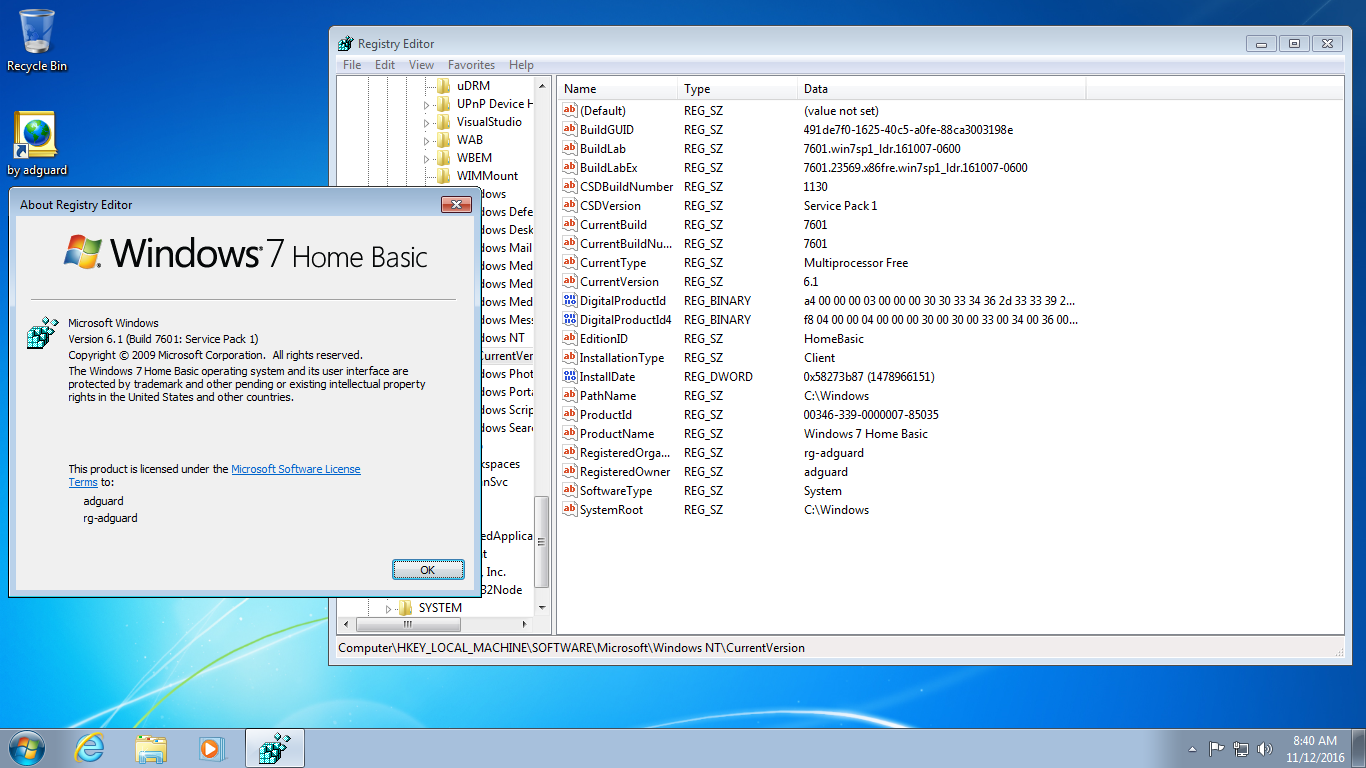Click the CSDVersion value name
Screen dimensions: 1366x768
610,206
